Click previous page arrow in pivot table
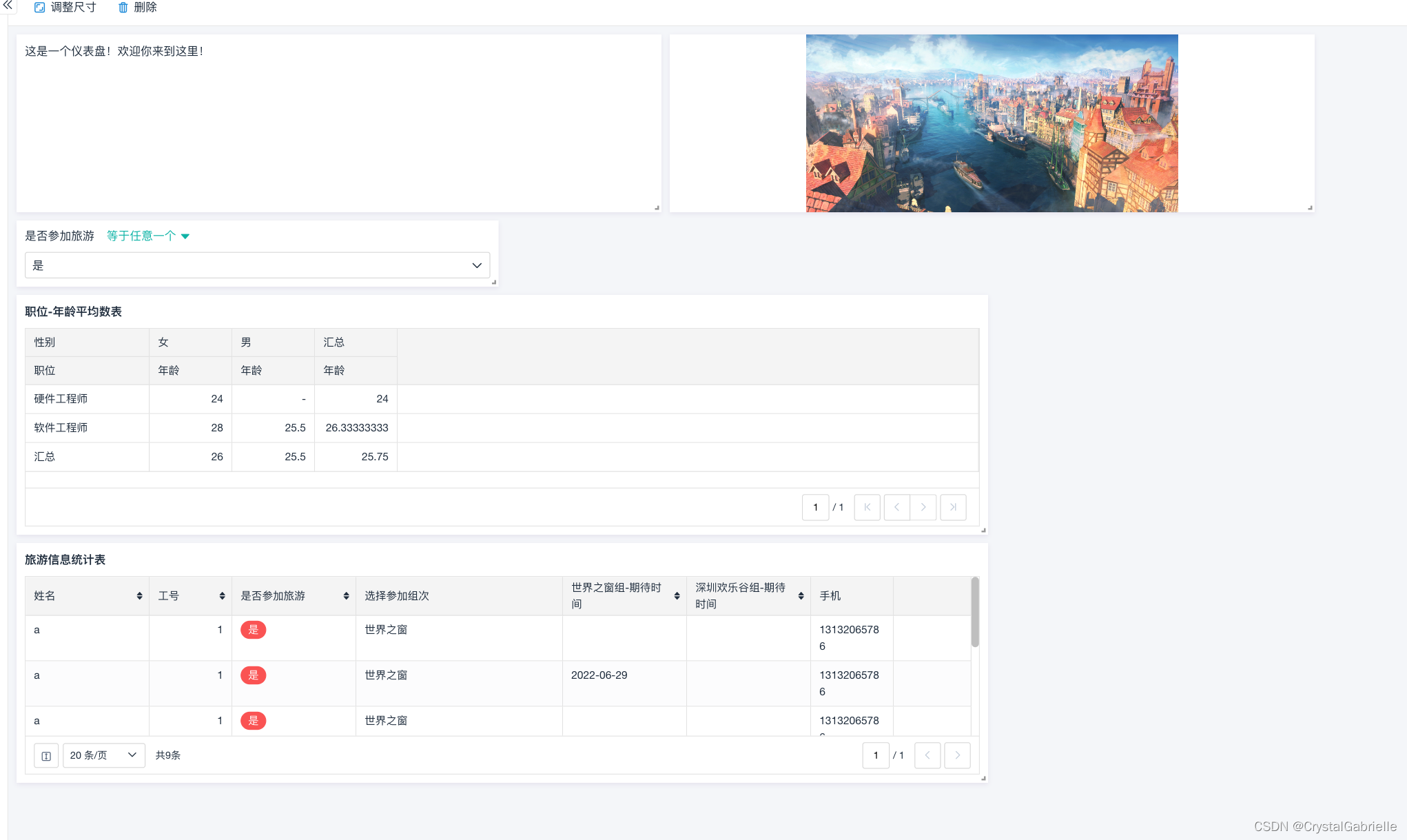The width and height of the screenshot is (1407, 840). 896,507
